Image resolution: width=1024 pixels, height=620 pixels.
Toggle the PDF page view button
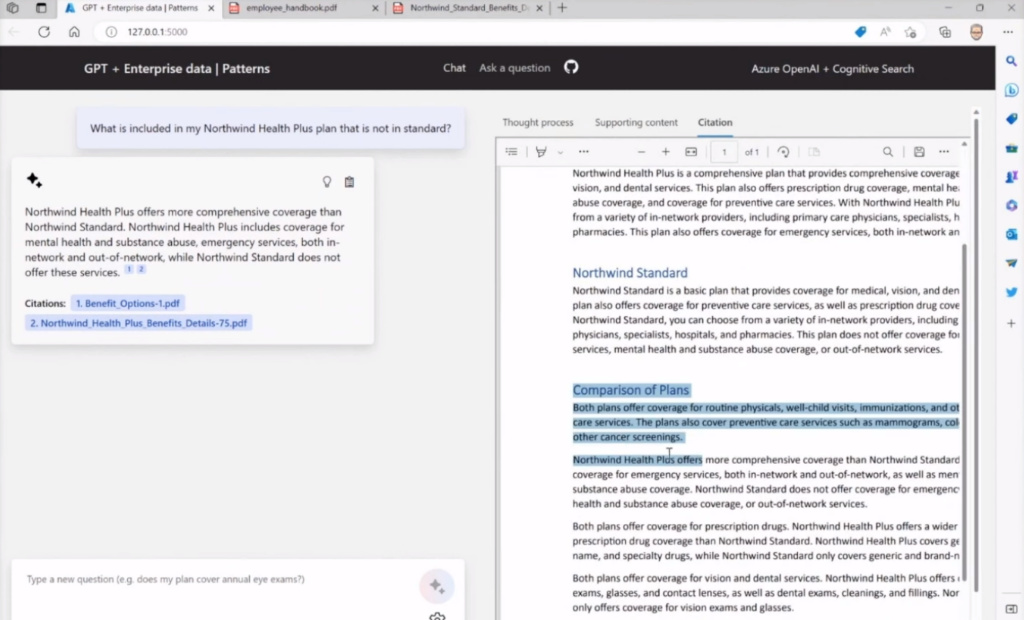coord(814,152)
